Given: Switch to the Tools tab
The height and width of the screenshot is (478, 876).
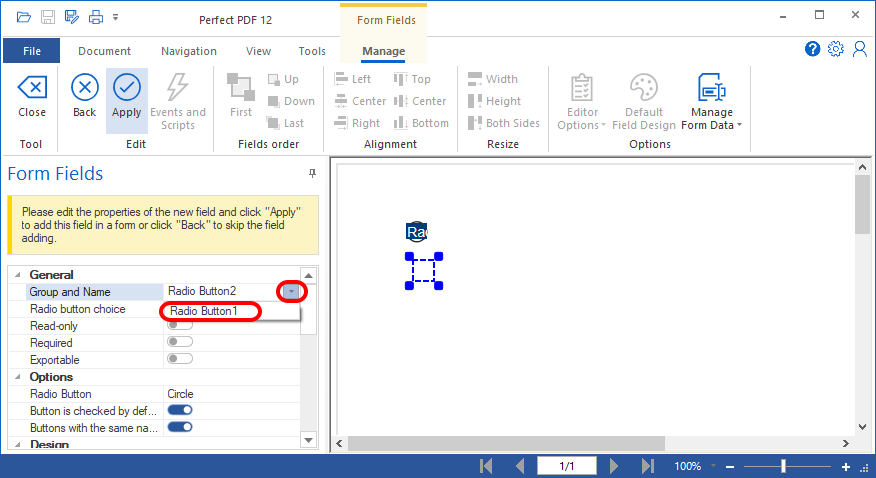Looking at the screenshot, I should coord(312,51).
